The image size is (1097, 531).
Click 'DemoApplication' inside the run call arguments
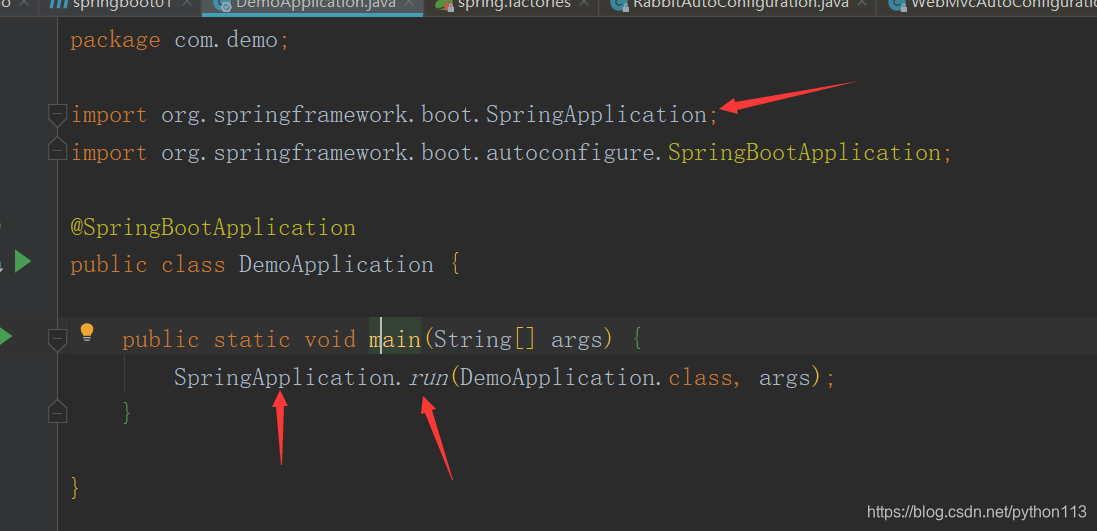pyautogui.click(x=558, y=378)
